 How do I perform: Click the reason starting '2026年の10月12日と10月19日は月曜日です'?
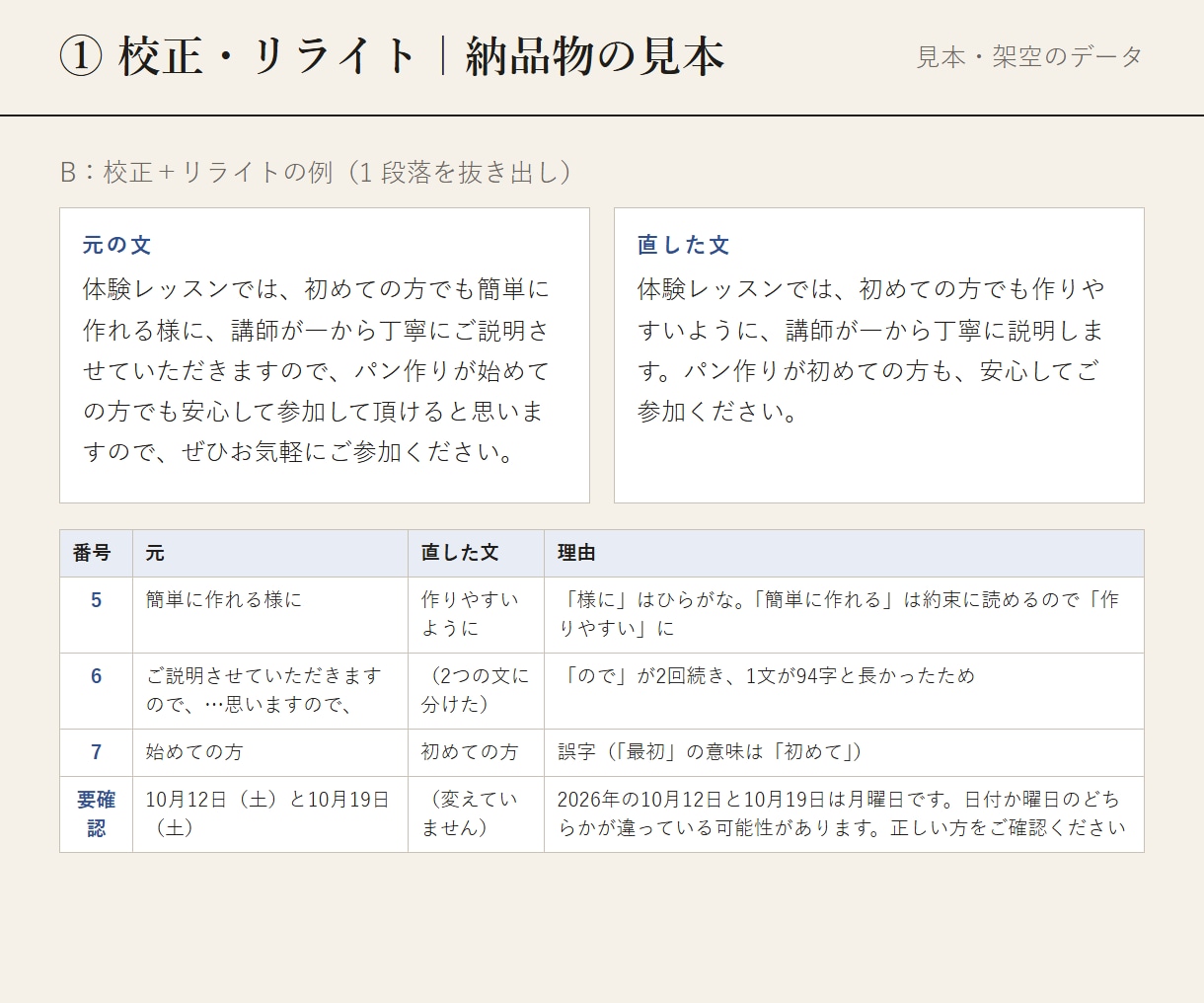pos(842,813)
